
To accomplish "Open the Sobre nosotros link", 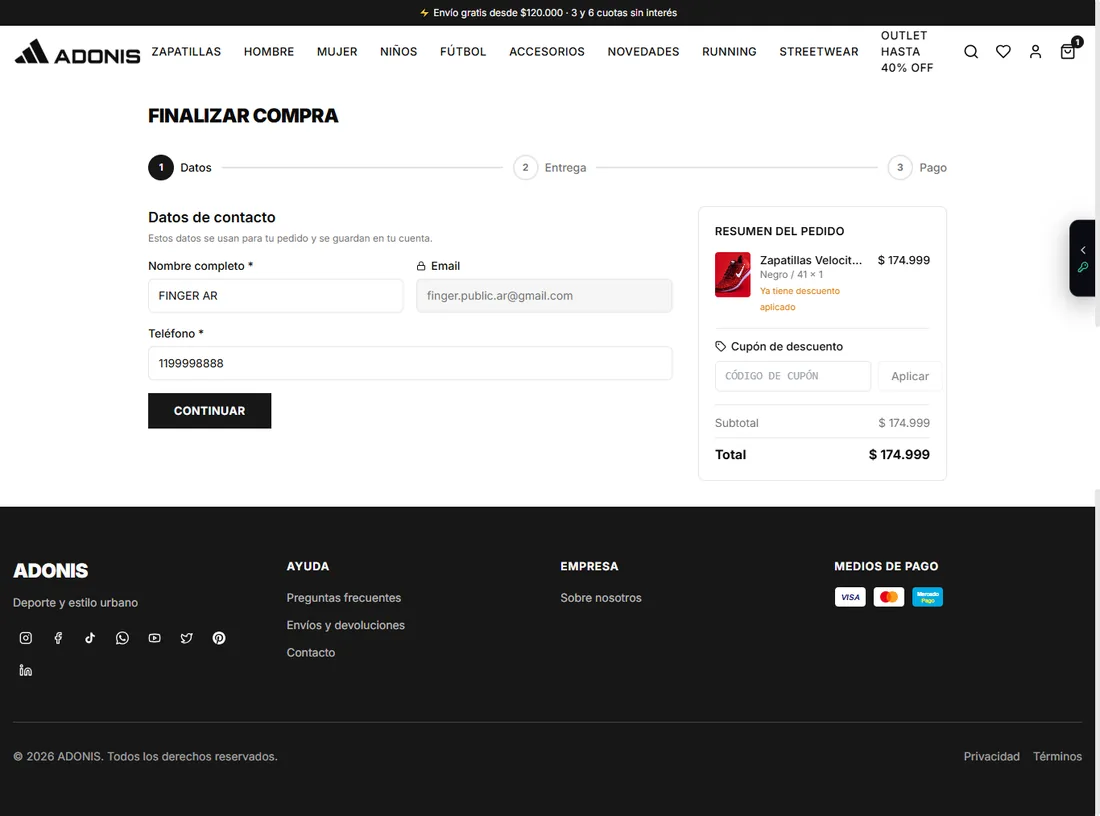I will (601, 598).
